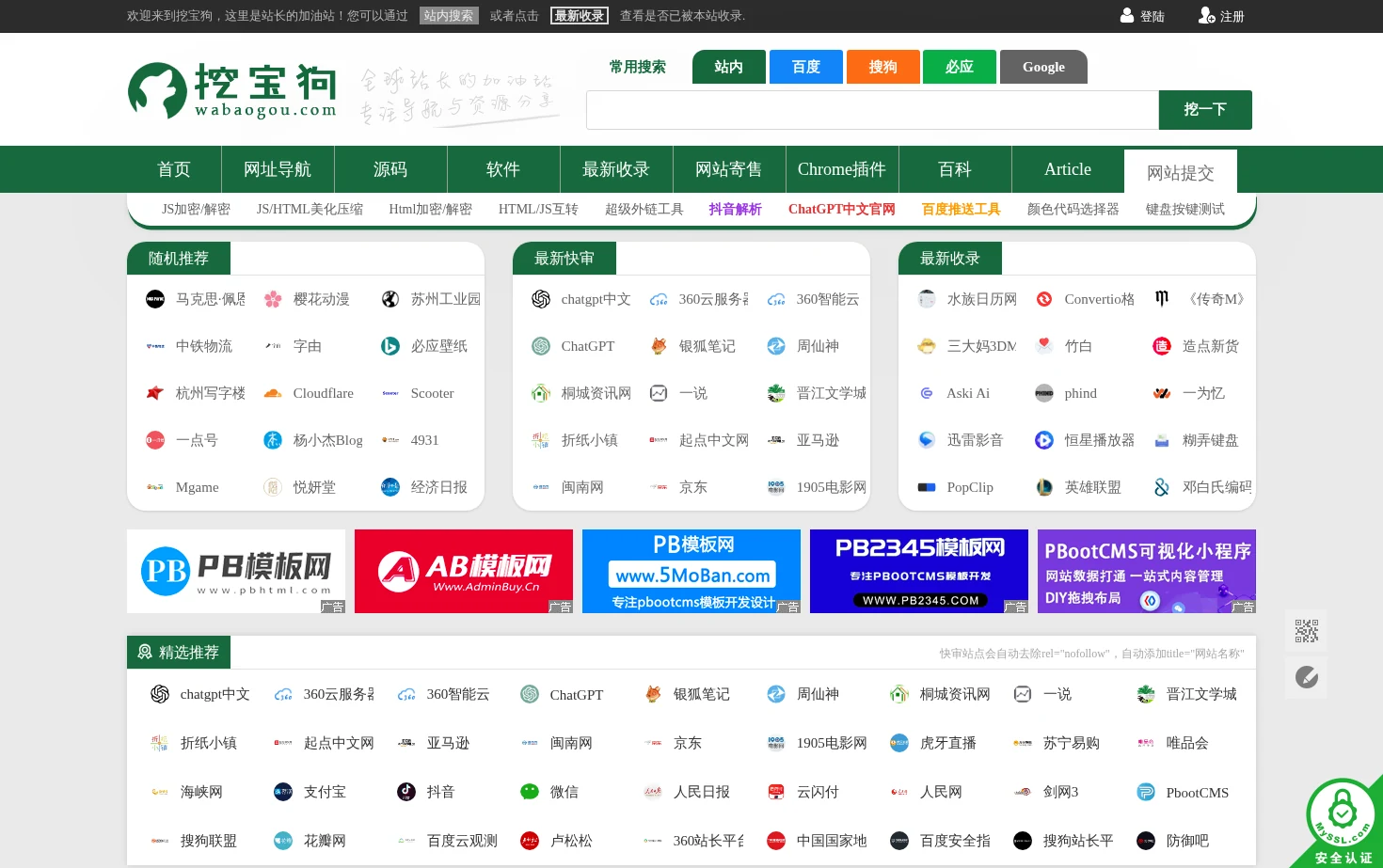Image resolution: width=1383 pixels, height=868 pixels.
Task: Go to 网站提交 page
Action: click(1181, 172)
